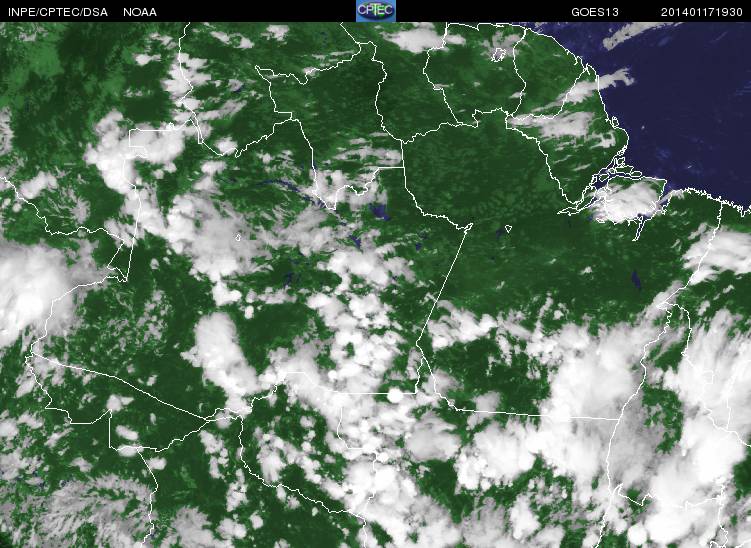Viewport: 751px width, 548px height.
Task: Click the GOES13 satellite label
Action: pos(595,12)
